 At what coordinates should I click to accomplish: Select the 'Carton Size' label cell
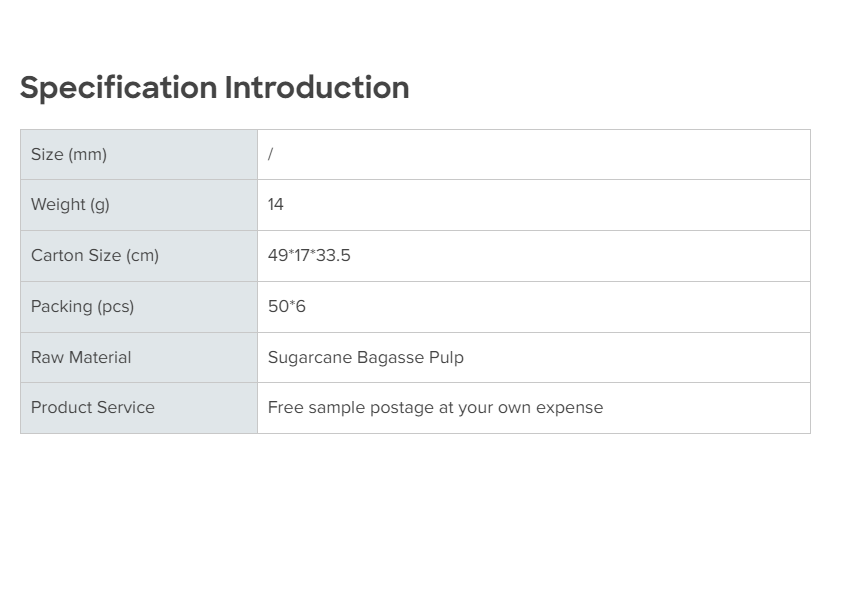tap(138, 256)
